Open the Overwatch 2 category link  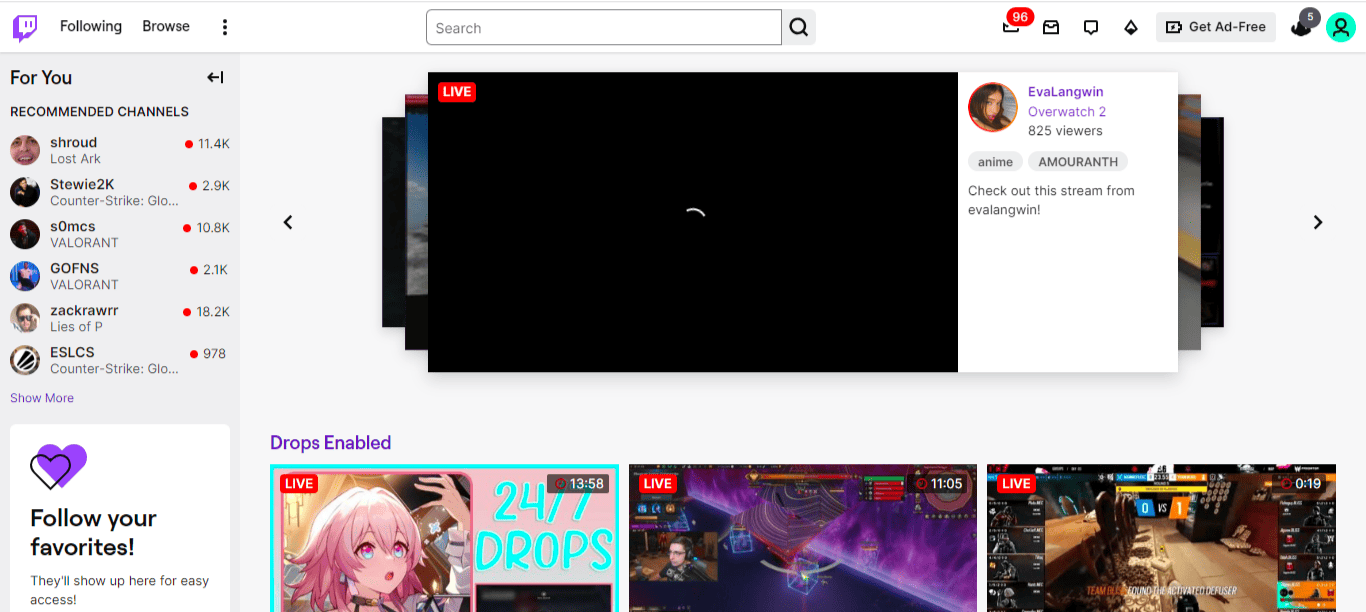pyautogui.click(x=1067, y=112)
